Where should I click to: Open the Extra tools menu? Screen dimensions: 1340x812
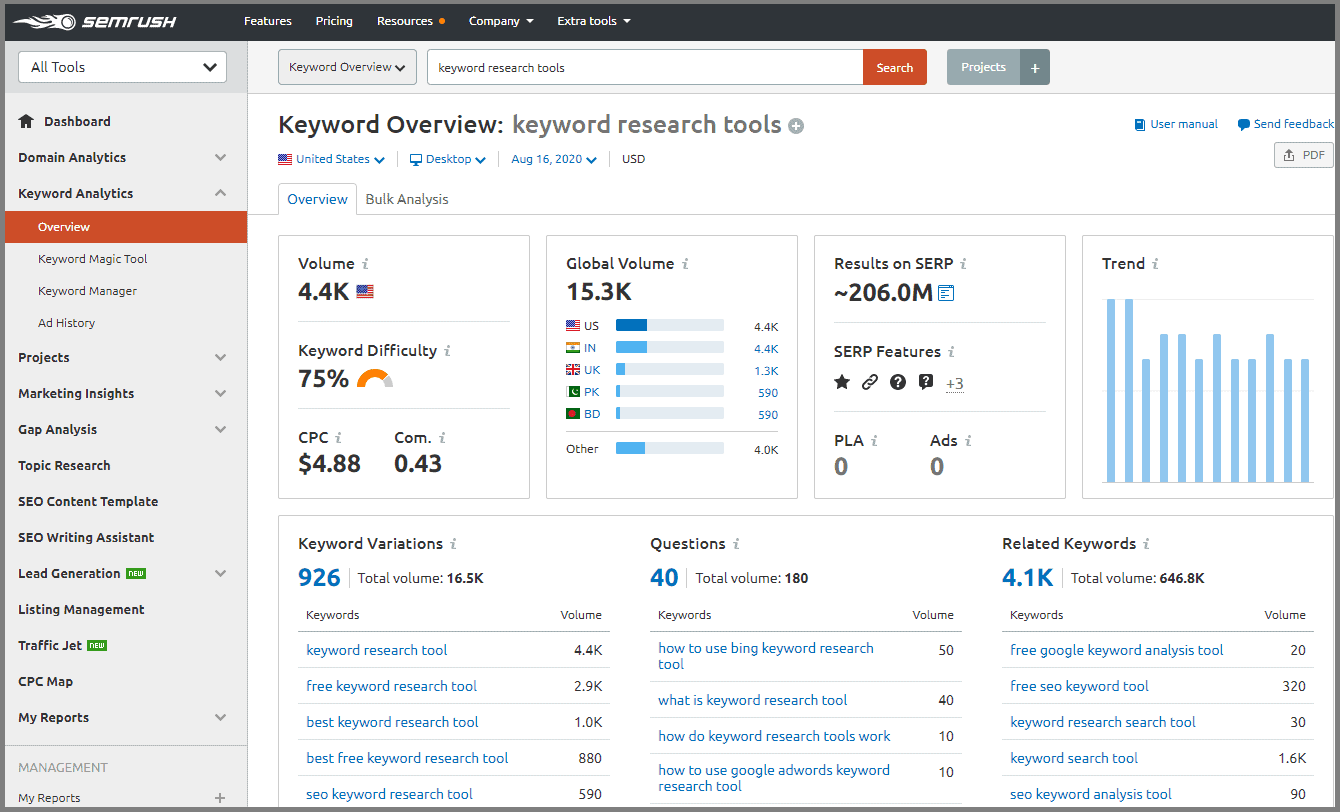(594, 21)
